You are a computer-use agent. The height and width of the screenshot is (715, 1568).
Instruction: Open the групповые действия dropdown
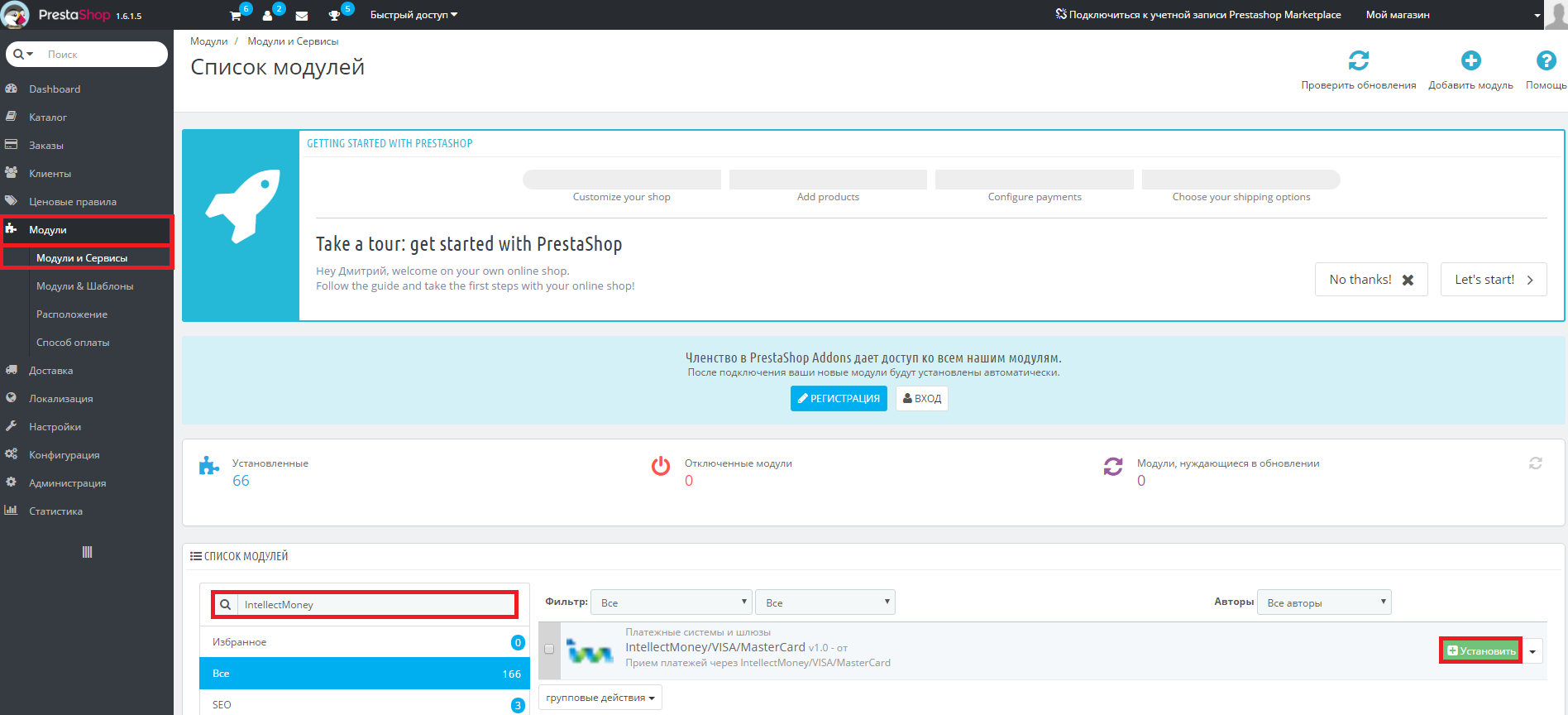[600, 698]
